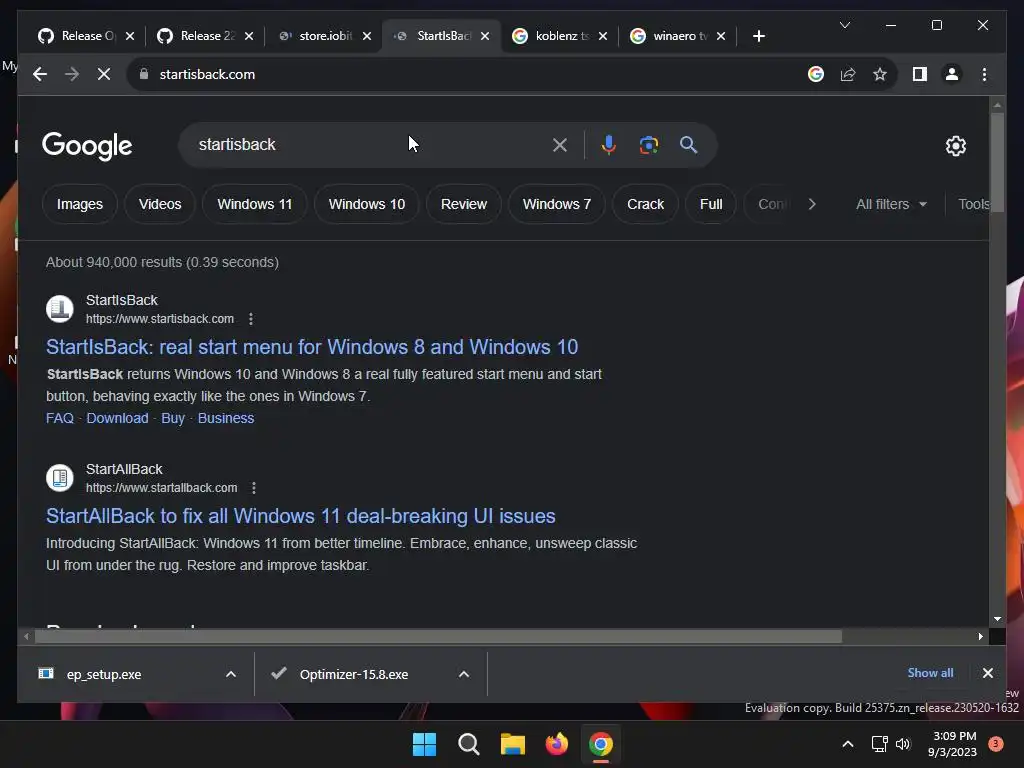Open taskbar Search
This screenshot has width=1024, height=768.
[469, 744]
